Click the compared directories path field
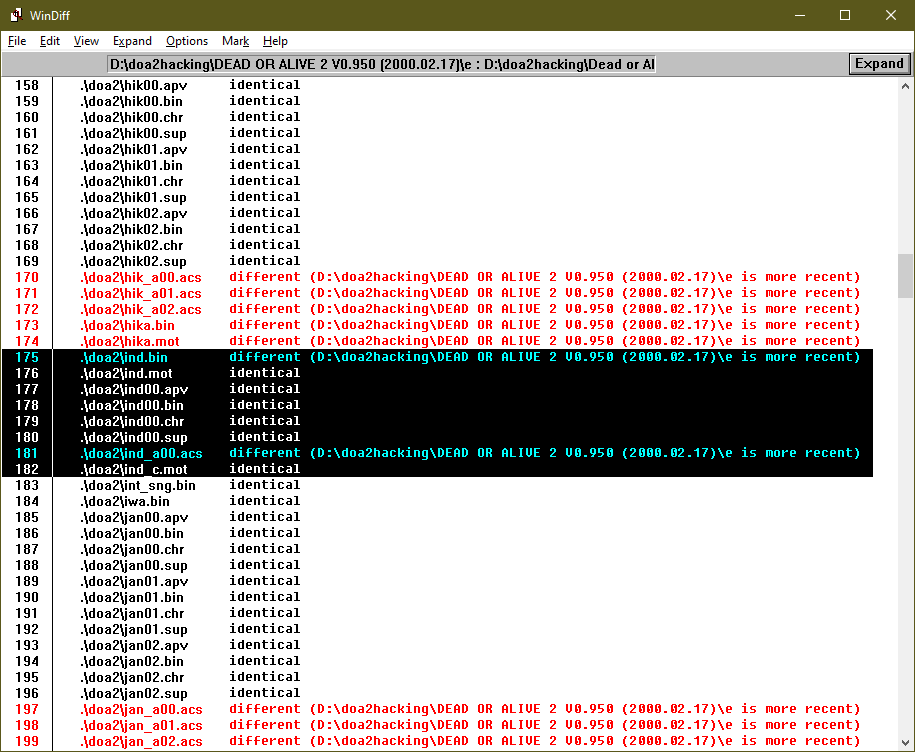915x752 pixels. click(x=382, y=64)
